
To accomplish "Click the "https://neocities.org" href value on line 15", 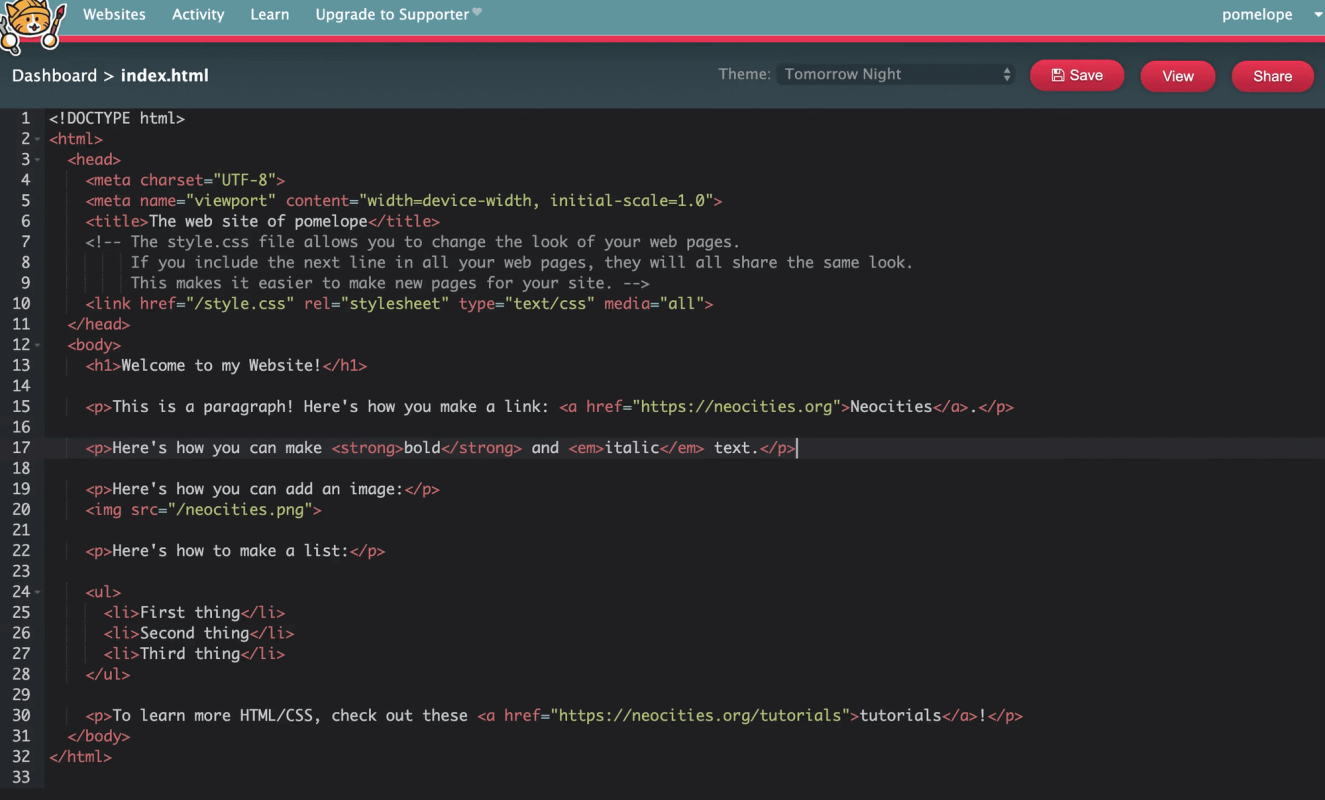I will [736, 407].
